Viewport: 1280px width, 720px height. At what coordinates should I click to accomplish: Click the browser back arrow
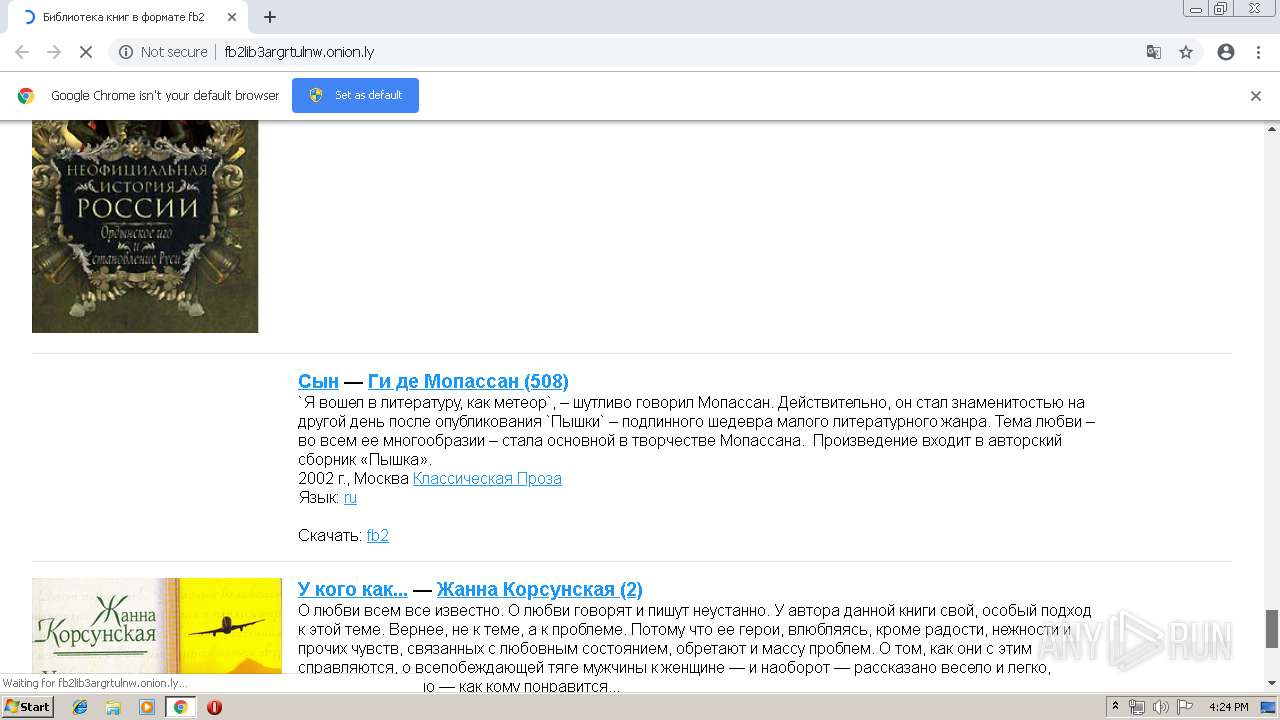point(21,52)
